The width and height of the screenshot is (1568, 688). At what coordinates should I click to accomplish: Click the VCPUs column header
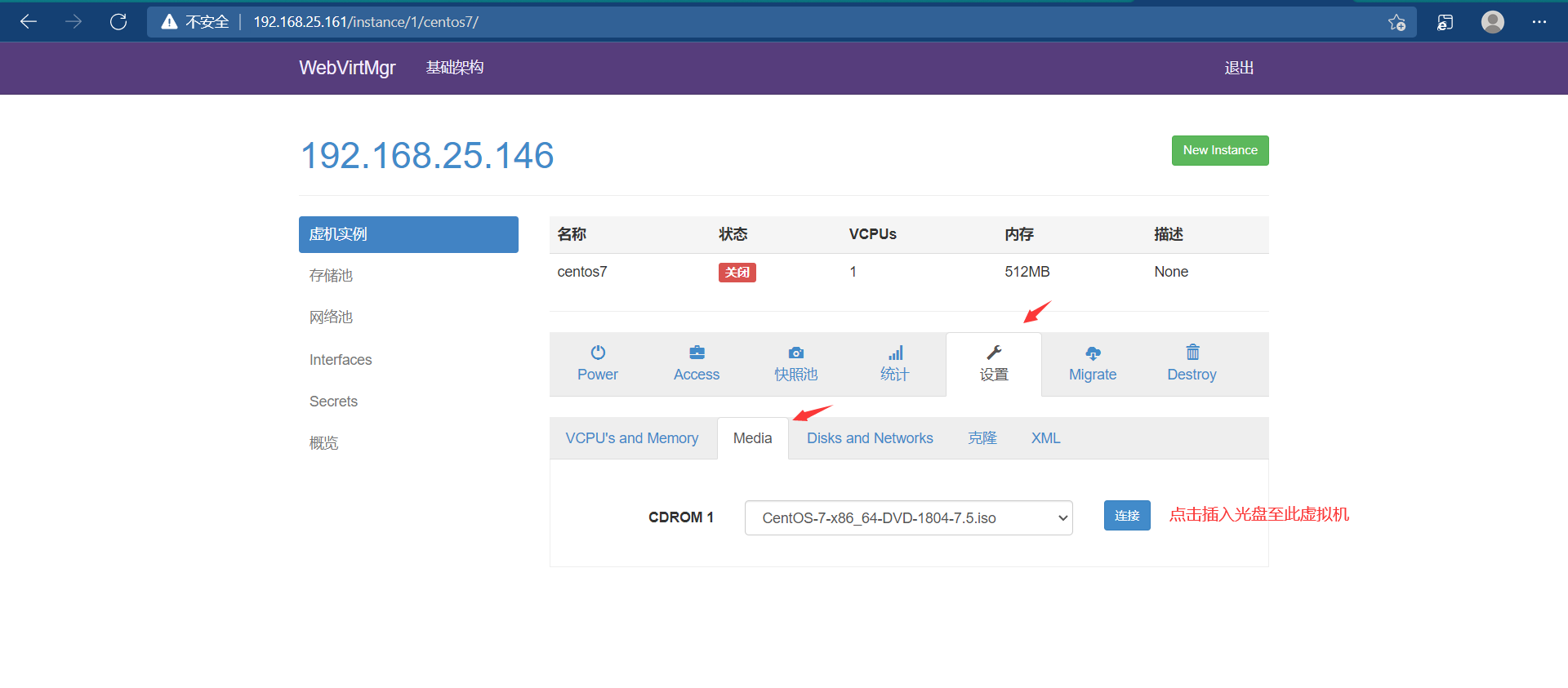(873, 234)
